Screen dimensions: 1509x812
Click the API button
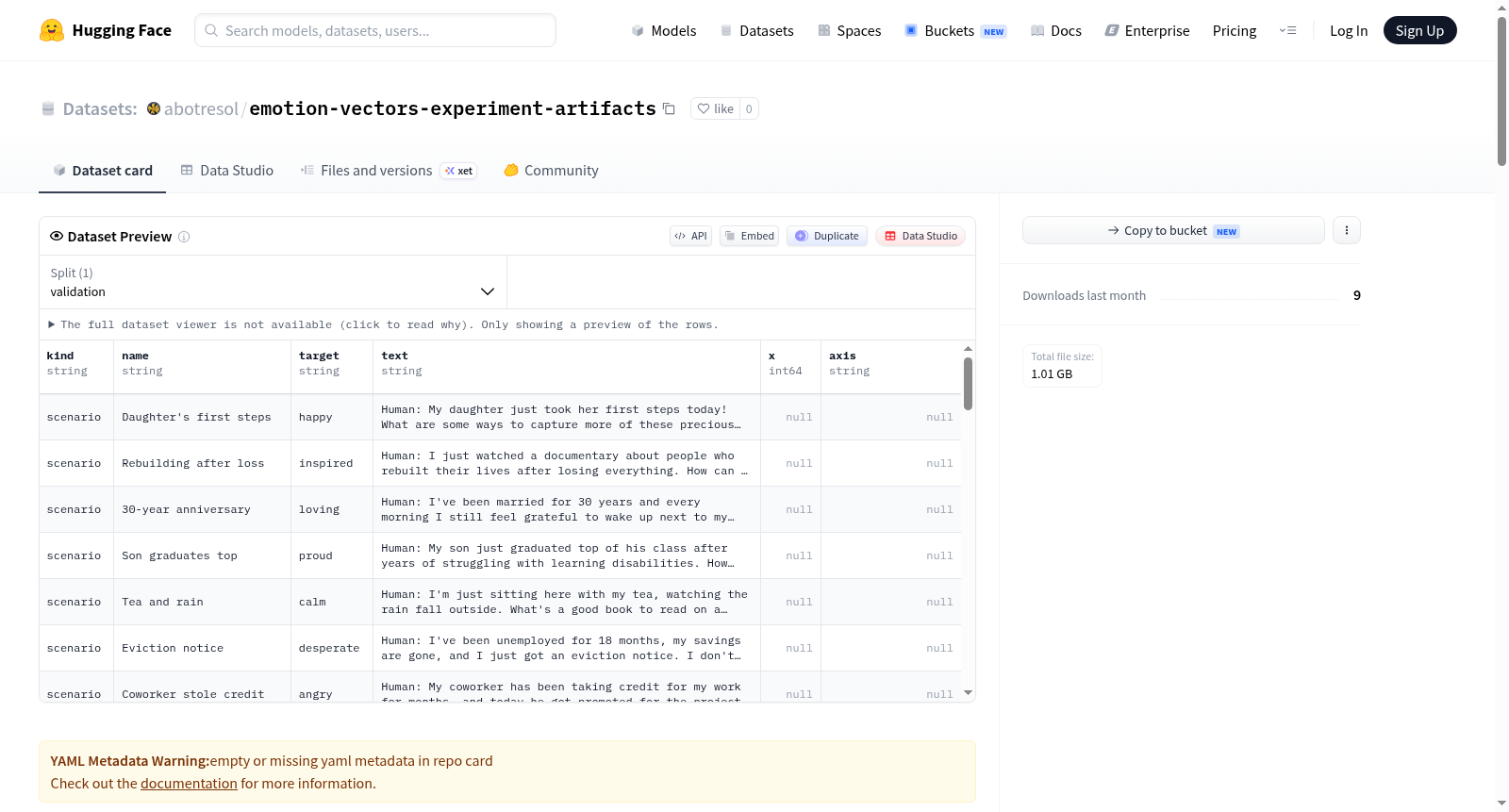(690, 236)
